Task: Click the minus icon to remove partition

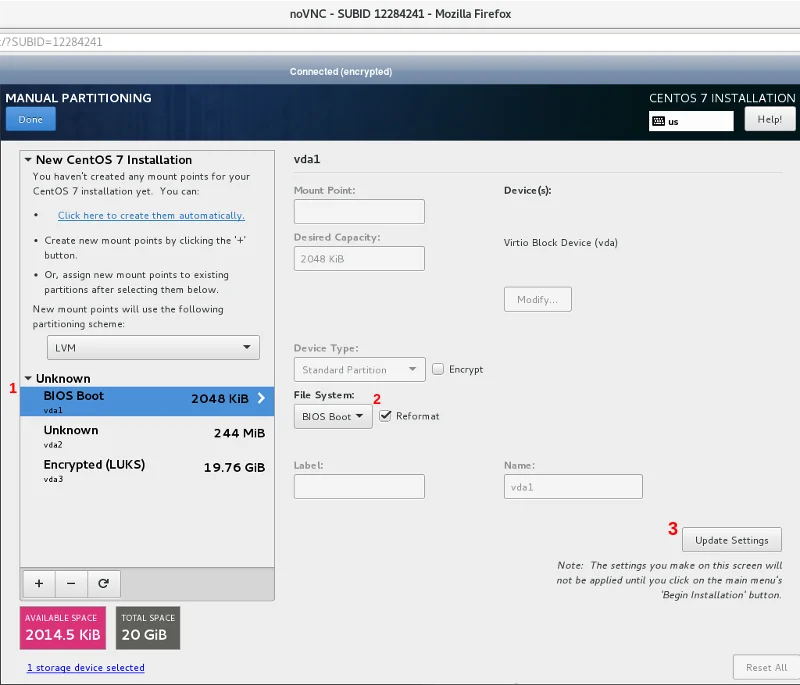Action: pos(71,583)
